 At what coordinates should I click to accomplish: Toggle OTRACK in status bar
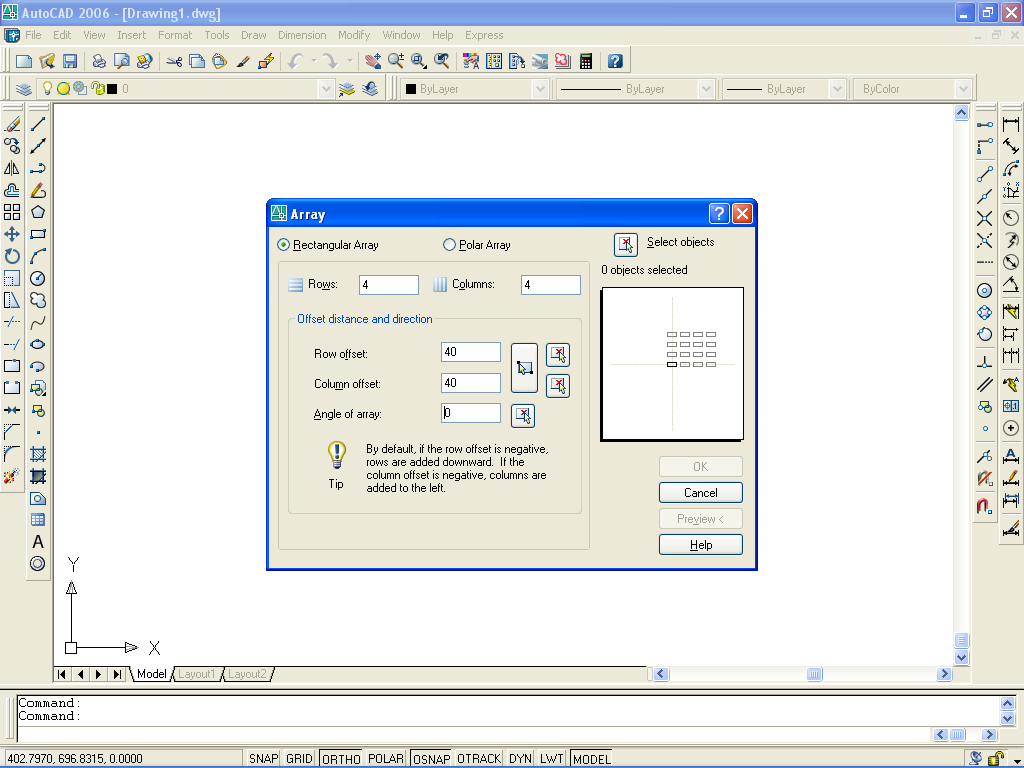[479, 758]
